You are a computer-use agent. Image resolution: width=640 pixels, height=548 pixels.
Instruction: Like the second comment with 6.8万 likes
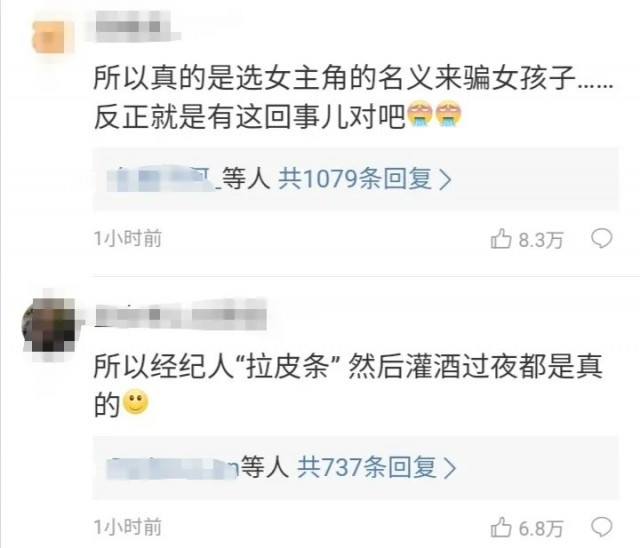[x=501, y=527]
